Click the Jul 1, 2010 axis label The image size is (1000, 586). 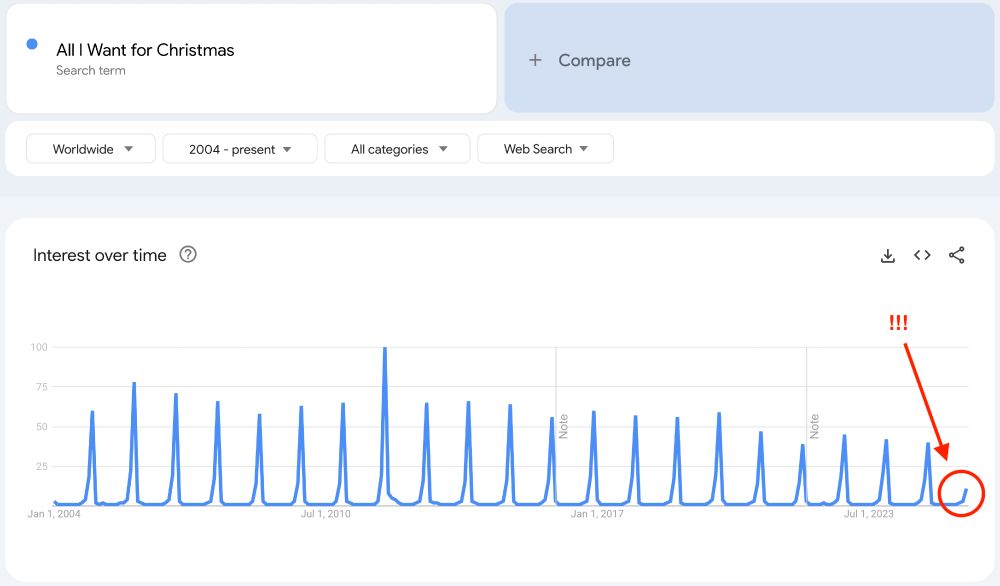325,514
